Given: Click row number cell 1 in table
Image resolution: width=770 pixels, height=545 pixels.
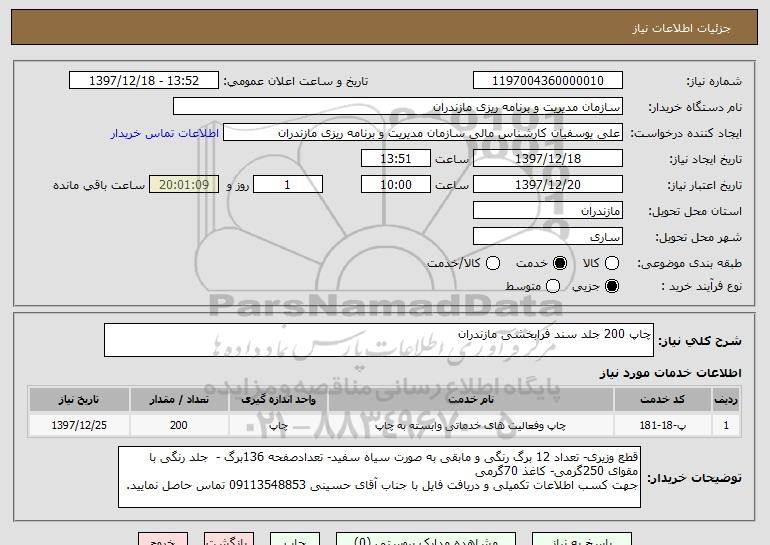Looking at the screenshot, I should pos(726,425).
